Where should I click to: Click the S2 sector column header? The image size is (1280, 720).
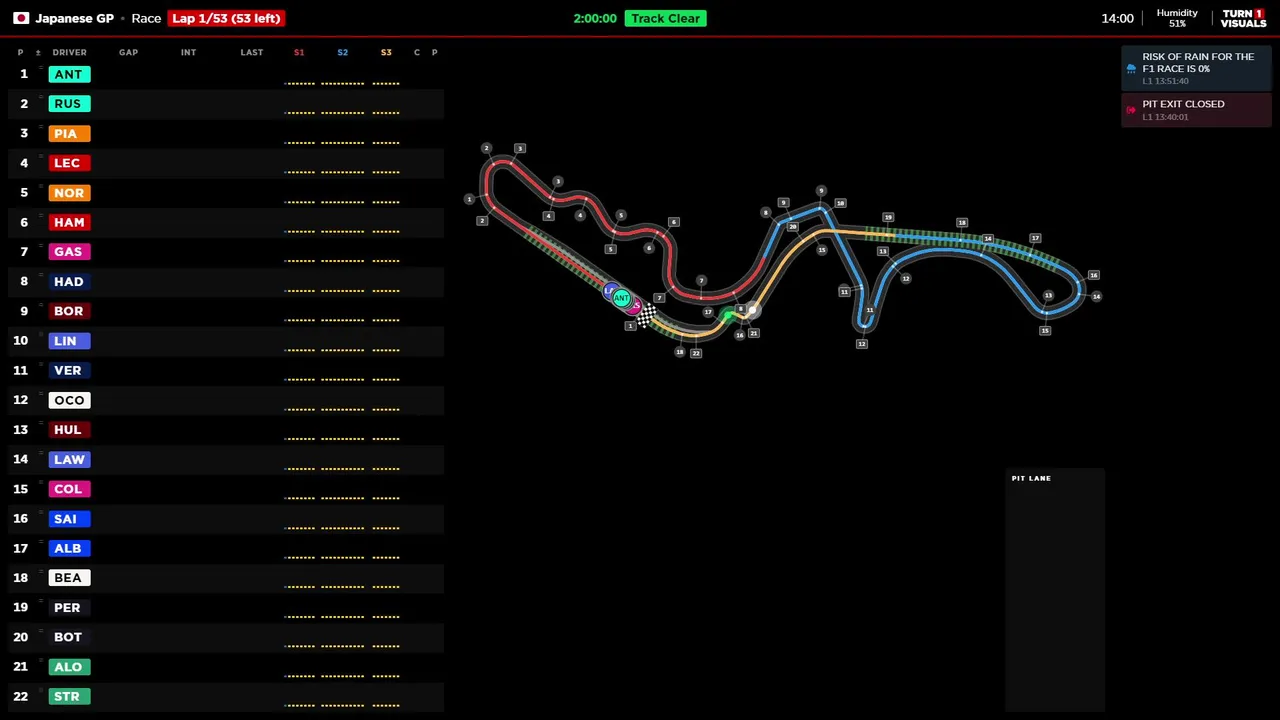(x=342, y=52)
